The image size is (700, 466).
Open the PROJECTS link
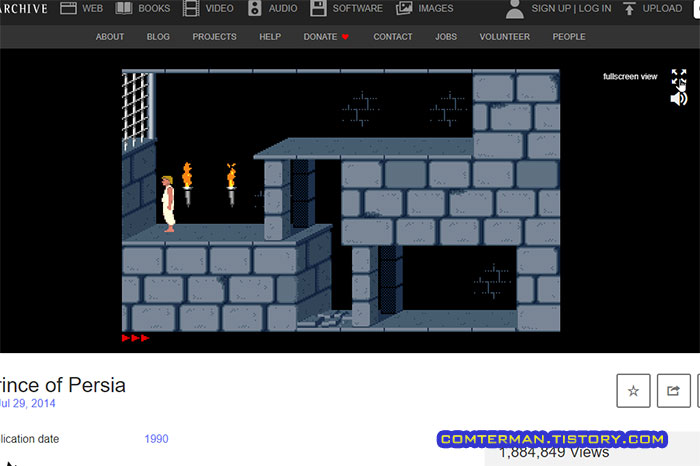tap(214, 37)
